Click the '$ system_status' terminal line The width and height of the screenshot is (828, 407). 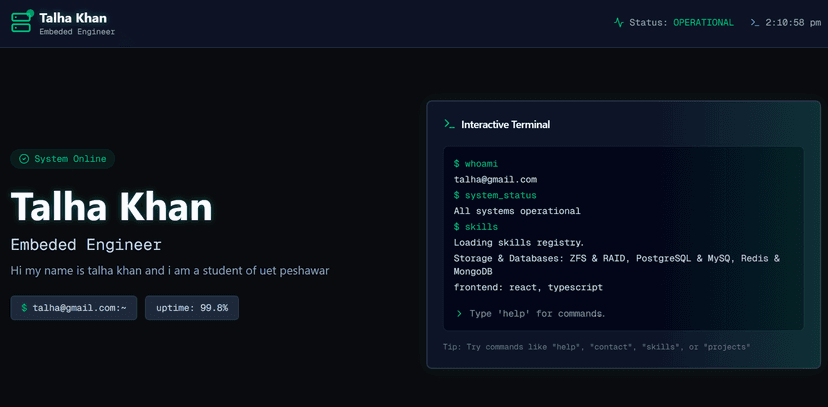495,195
